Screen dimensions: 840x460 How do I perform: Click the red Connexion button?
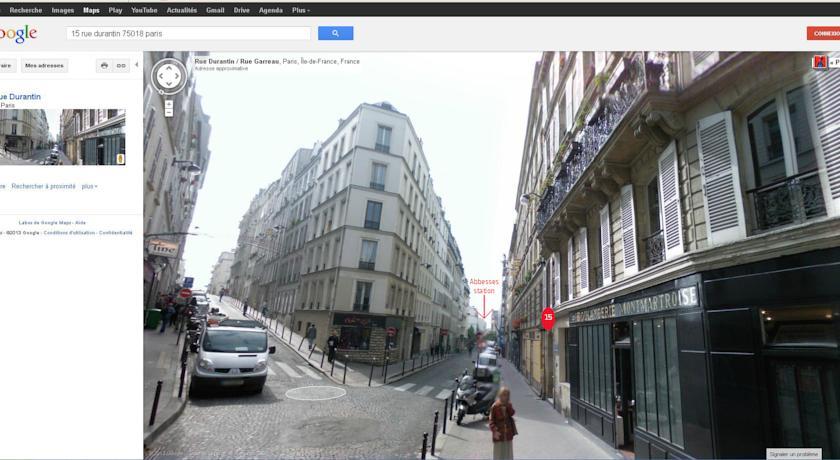pyautogui.click(x=823, y=33)
